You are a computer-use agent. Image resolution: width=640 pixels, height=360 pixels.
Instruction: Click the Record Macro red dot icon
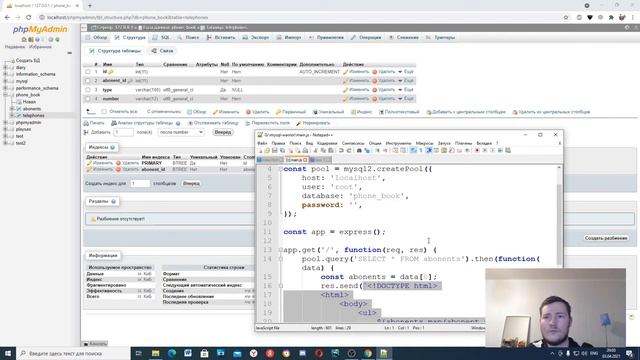[x=477, y=151]
